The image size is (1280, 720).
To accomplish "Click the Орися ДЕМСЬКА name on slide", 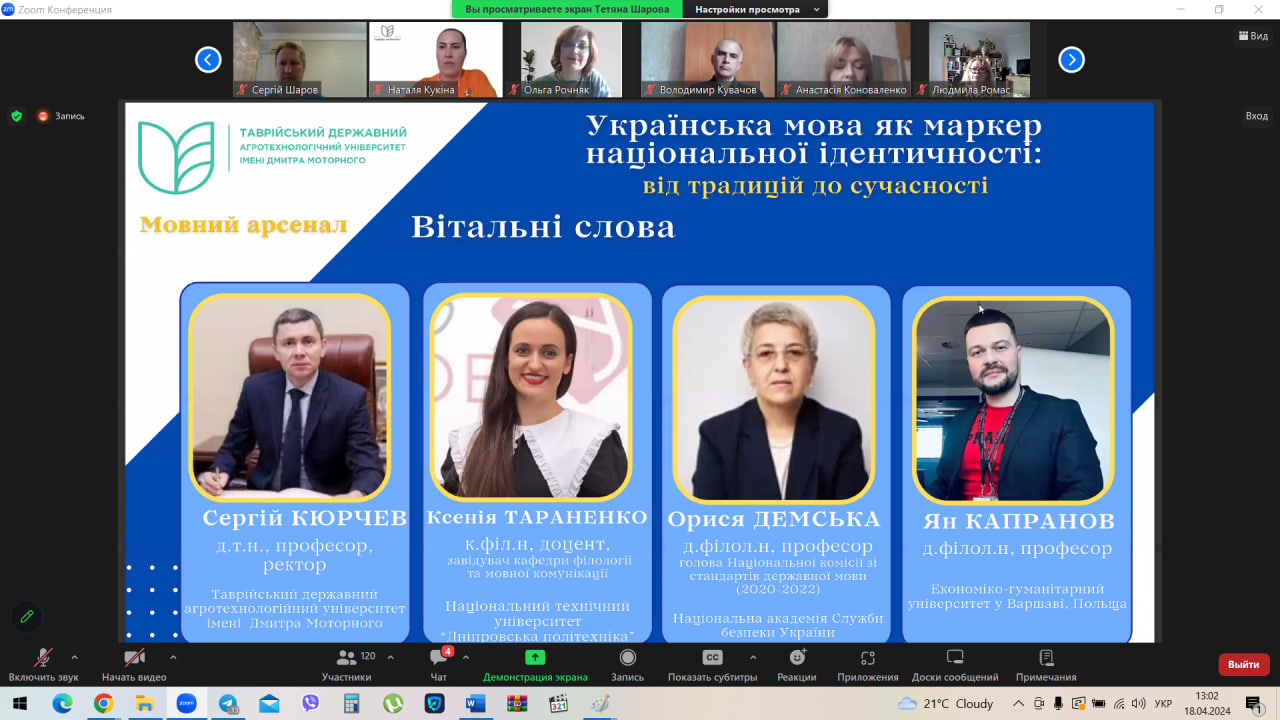I will pos(774,519).
